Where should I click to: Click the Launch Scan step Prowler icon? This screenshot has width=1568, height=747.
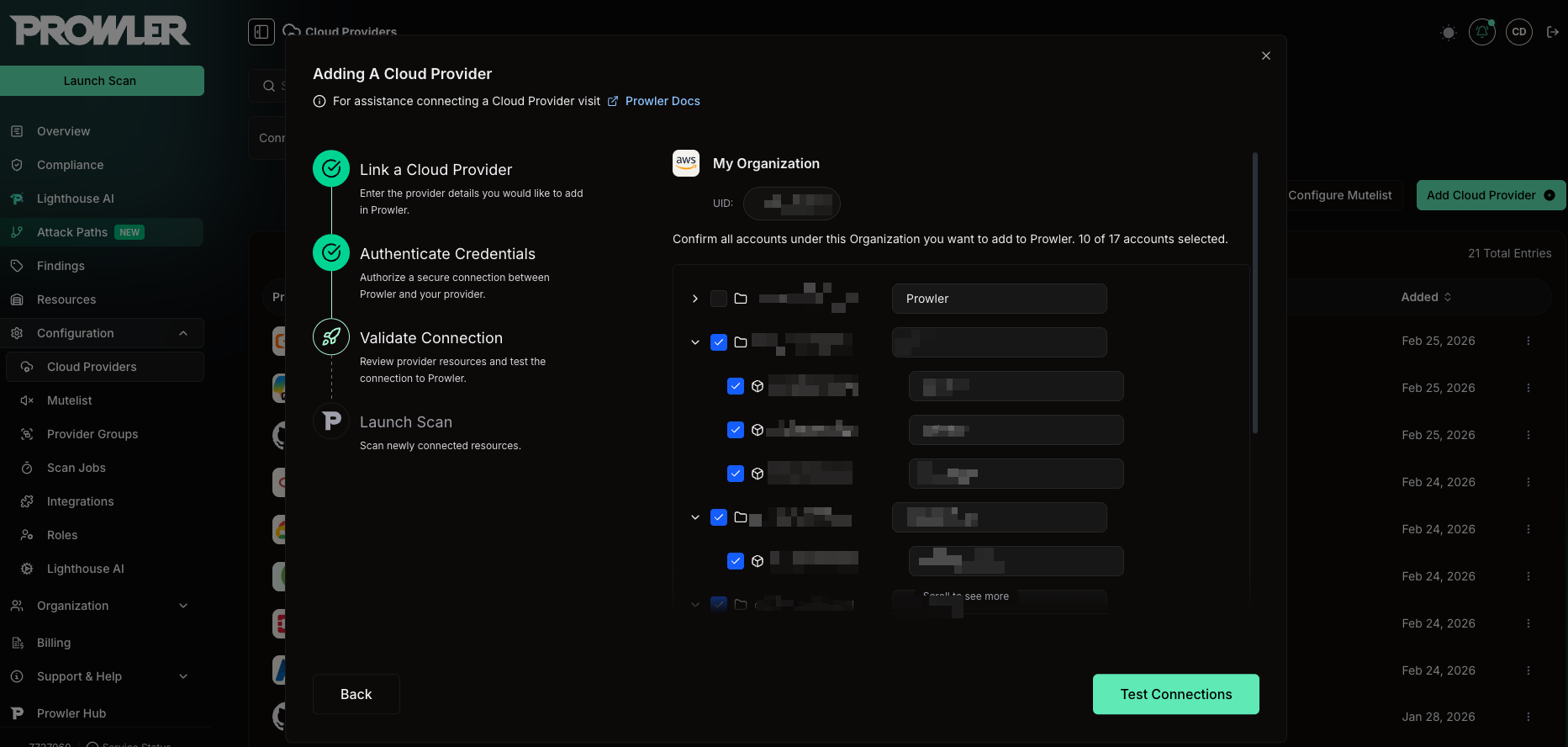(331, 420)
